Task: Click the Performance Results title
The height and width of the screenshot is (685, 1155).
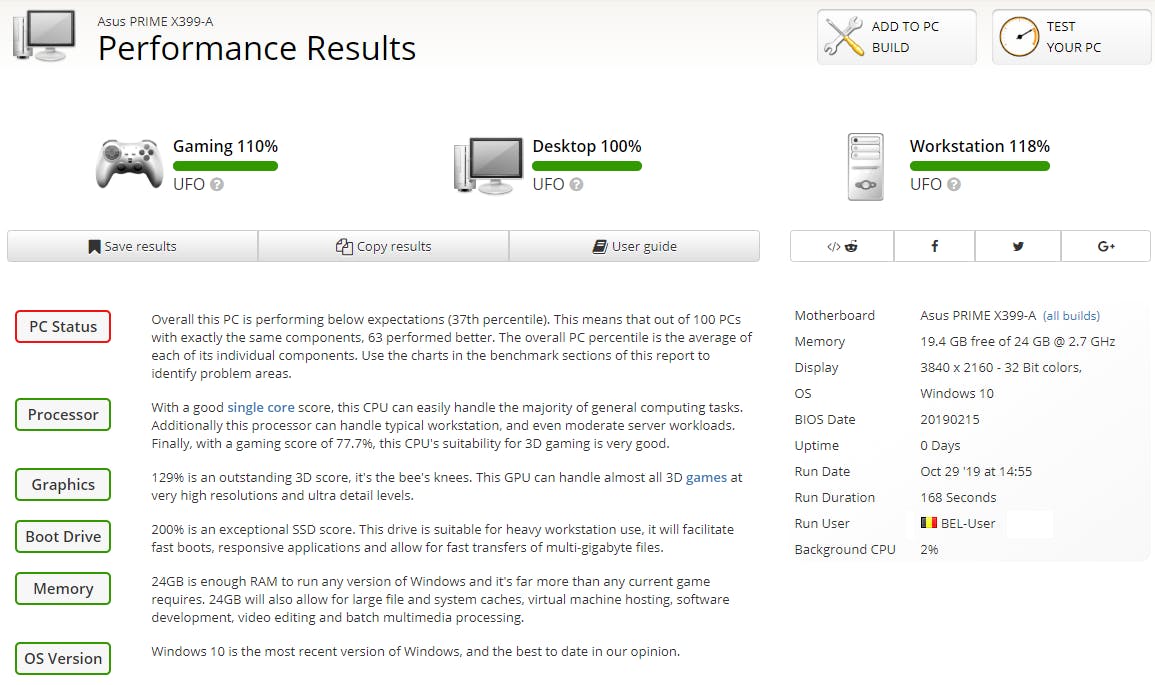Action: pos(257,48)
